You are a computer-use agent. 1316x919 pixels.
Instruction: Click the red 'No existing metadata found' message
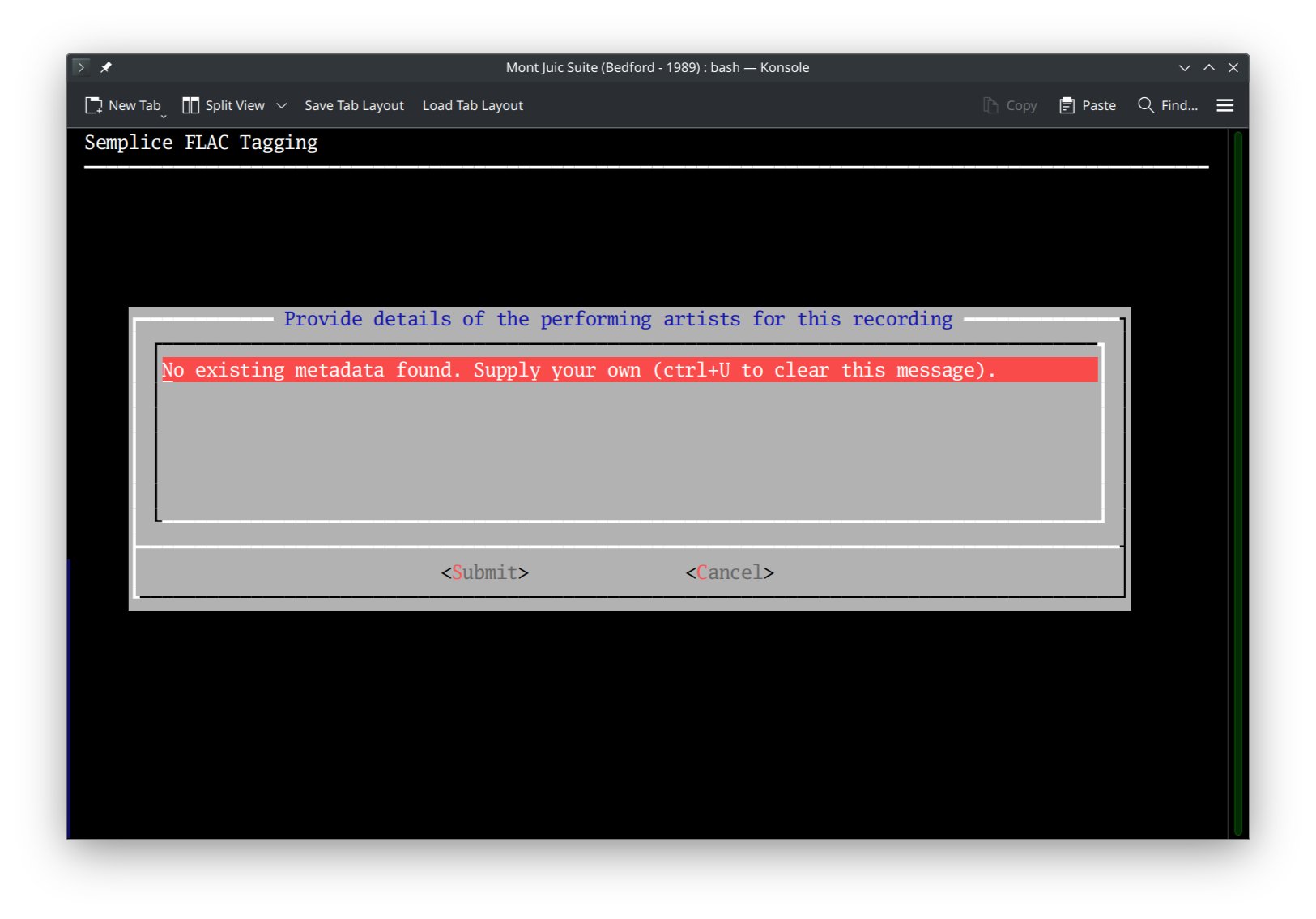click(x=578, y=370)
